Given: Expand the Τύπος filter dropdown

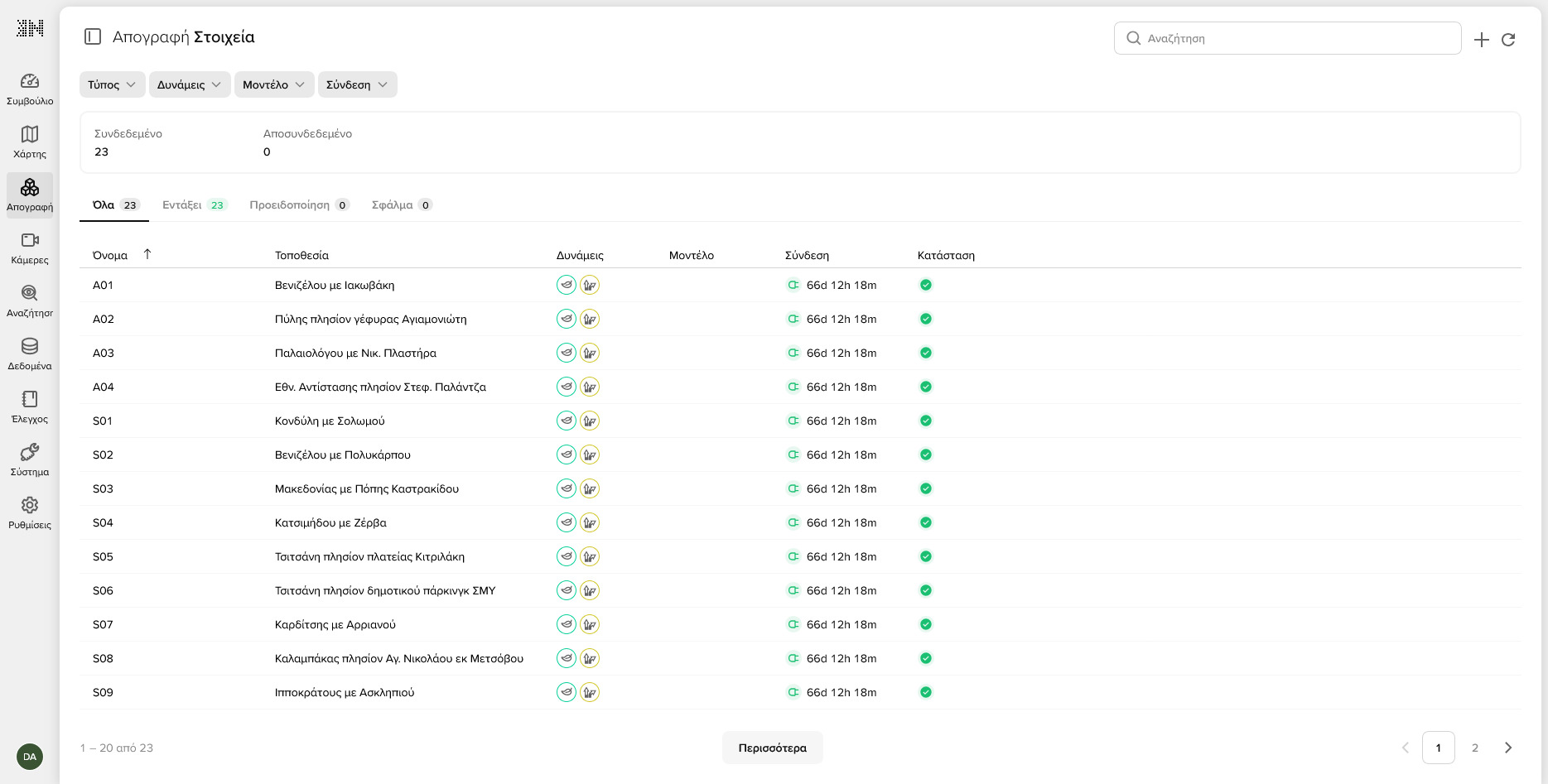Looking at the screenshot, I should click(x=112, y=84).
